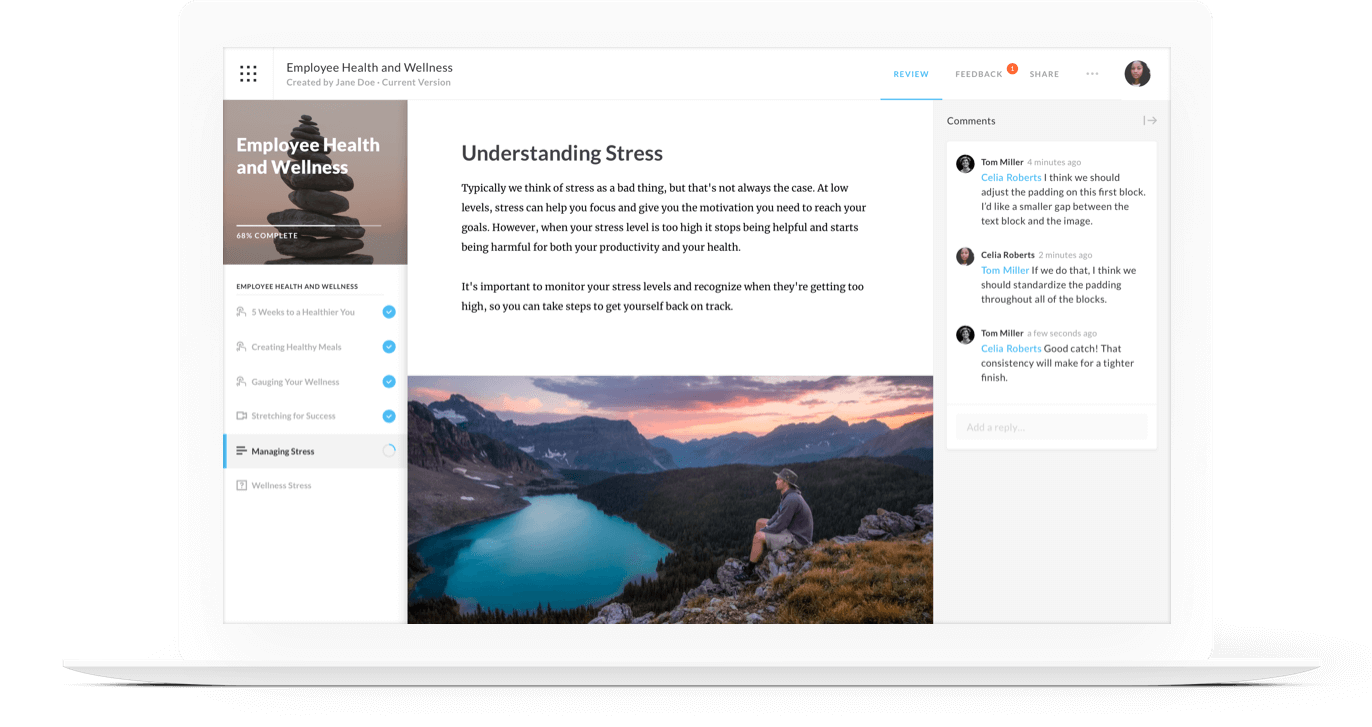Collapse the Comments panel arrow icon
This screenshot has height=727, width=1372.
(x=1150, y=121)
